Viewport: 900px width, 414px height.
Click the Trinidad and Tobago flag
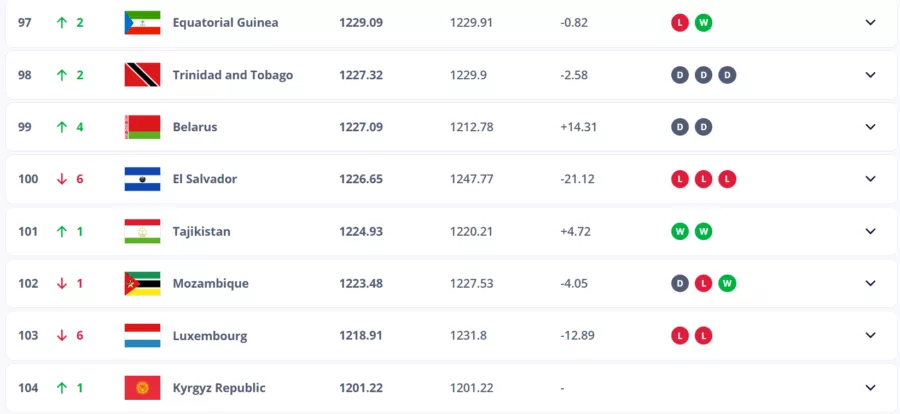142,75
